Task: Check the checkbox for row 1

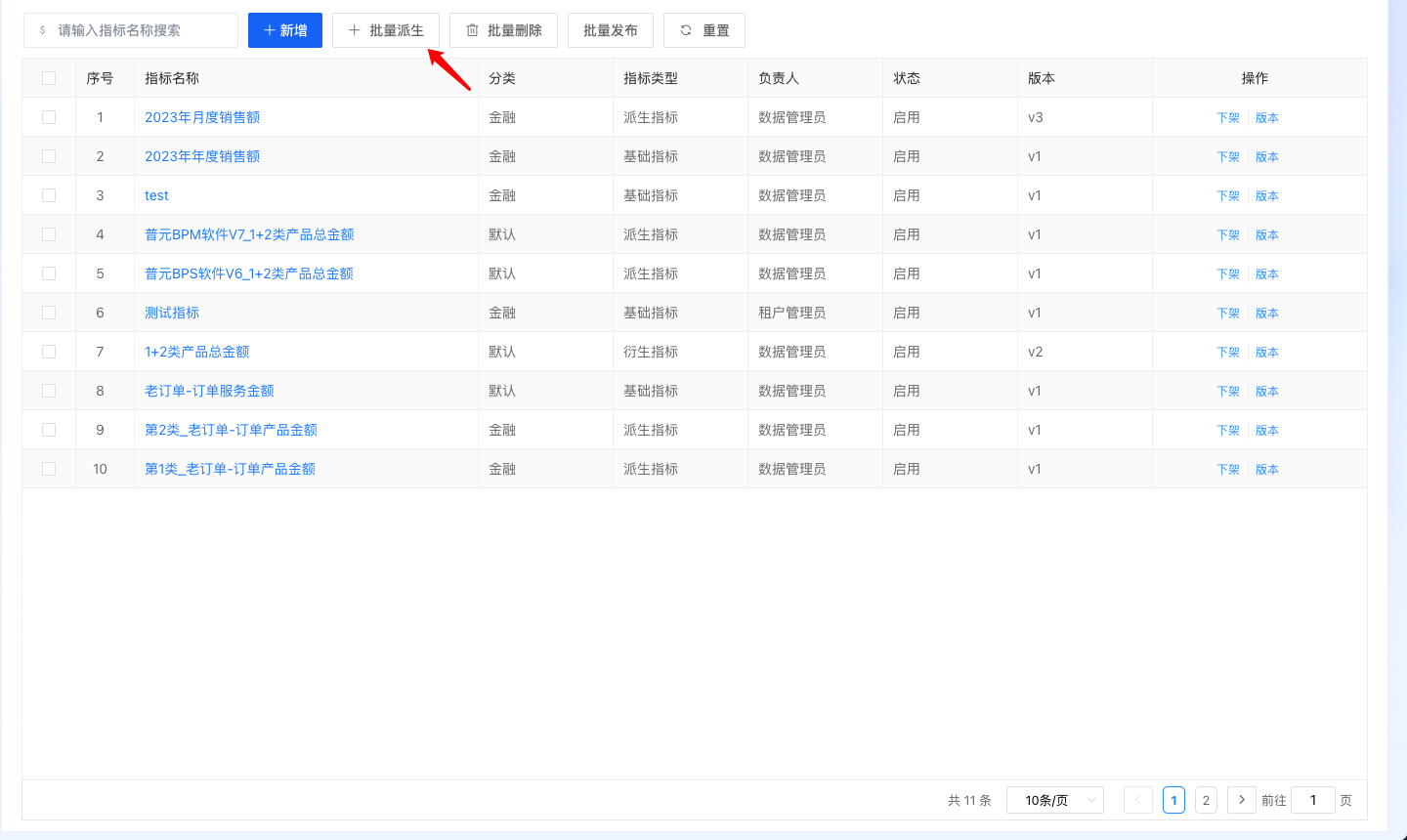Action: [49, 117]
